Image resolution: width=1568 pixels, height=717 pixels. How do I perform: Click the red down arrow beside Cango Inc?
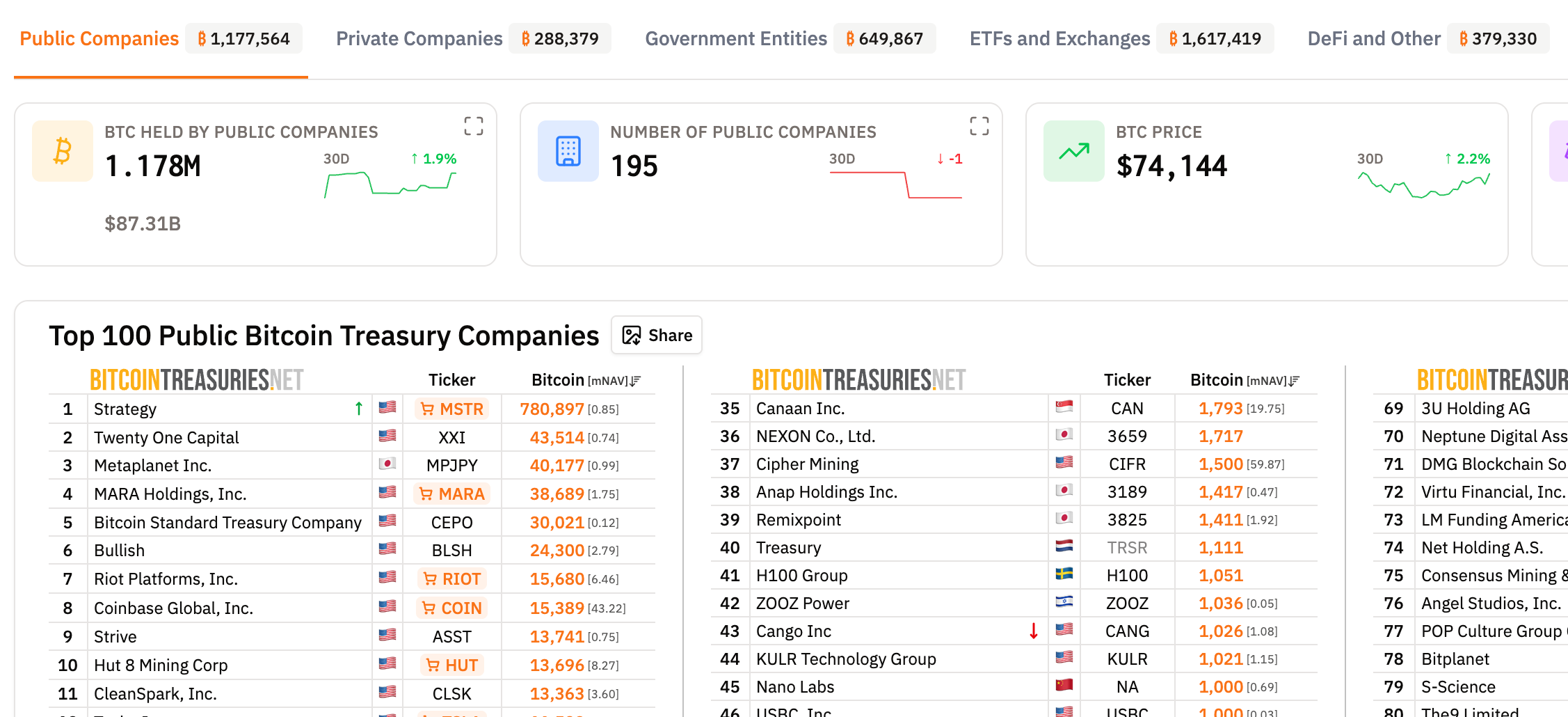coord(1034,631)
